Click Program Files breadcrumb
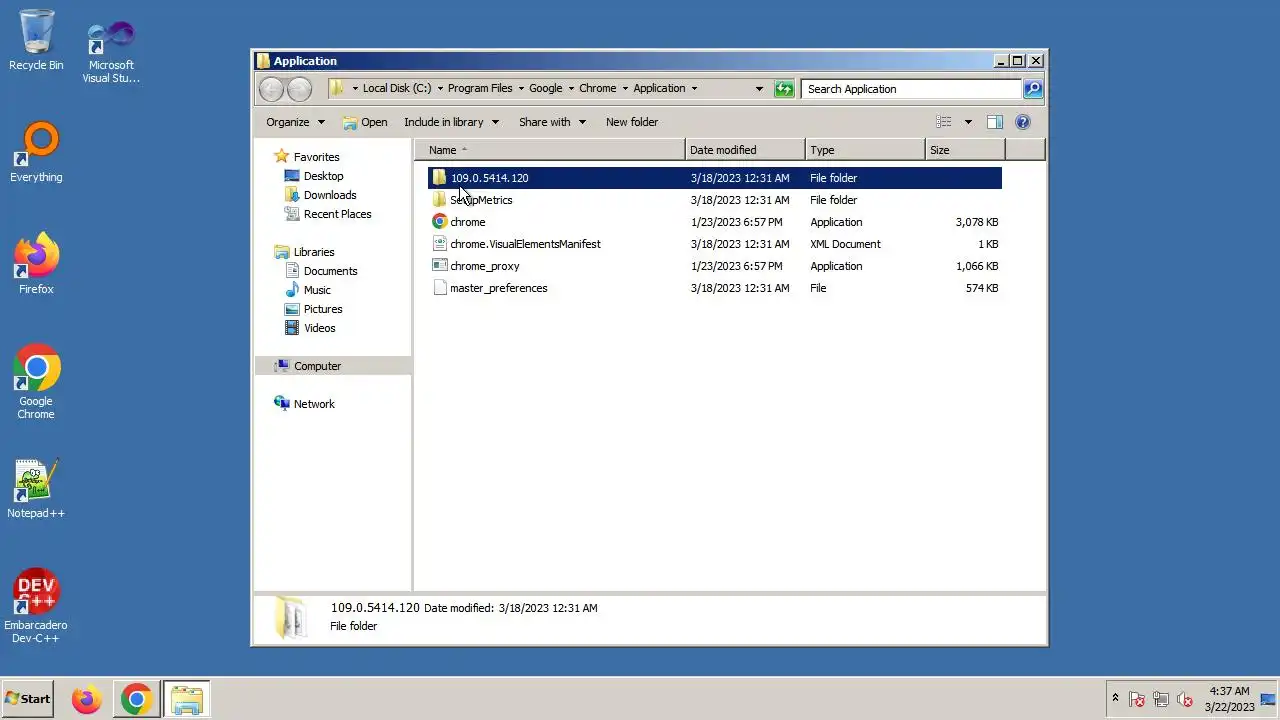 click(x=480, y=89)
